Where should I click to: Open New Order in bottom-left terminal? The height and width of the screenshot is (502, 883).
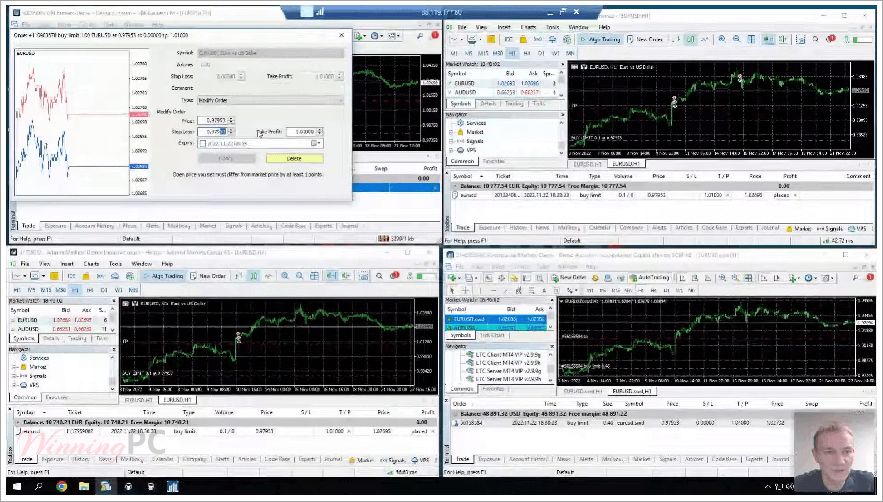point(208,276)
